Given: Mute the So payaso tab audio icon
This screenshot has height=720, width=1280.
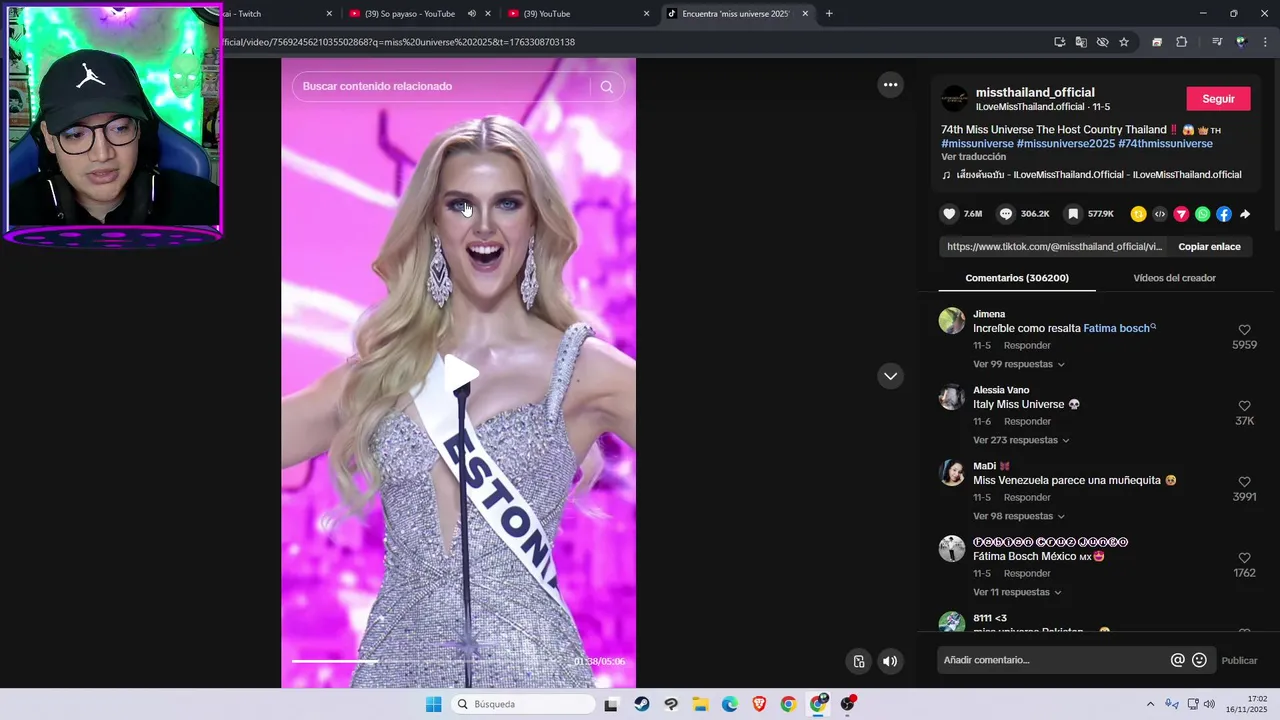Looking at the screenshot, I should point(471,14).
